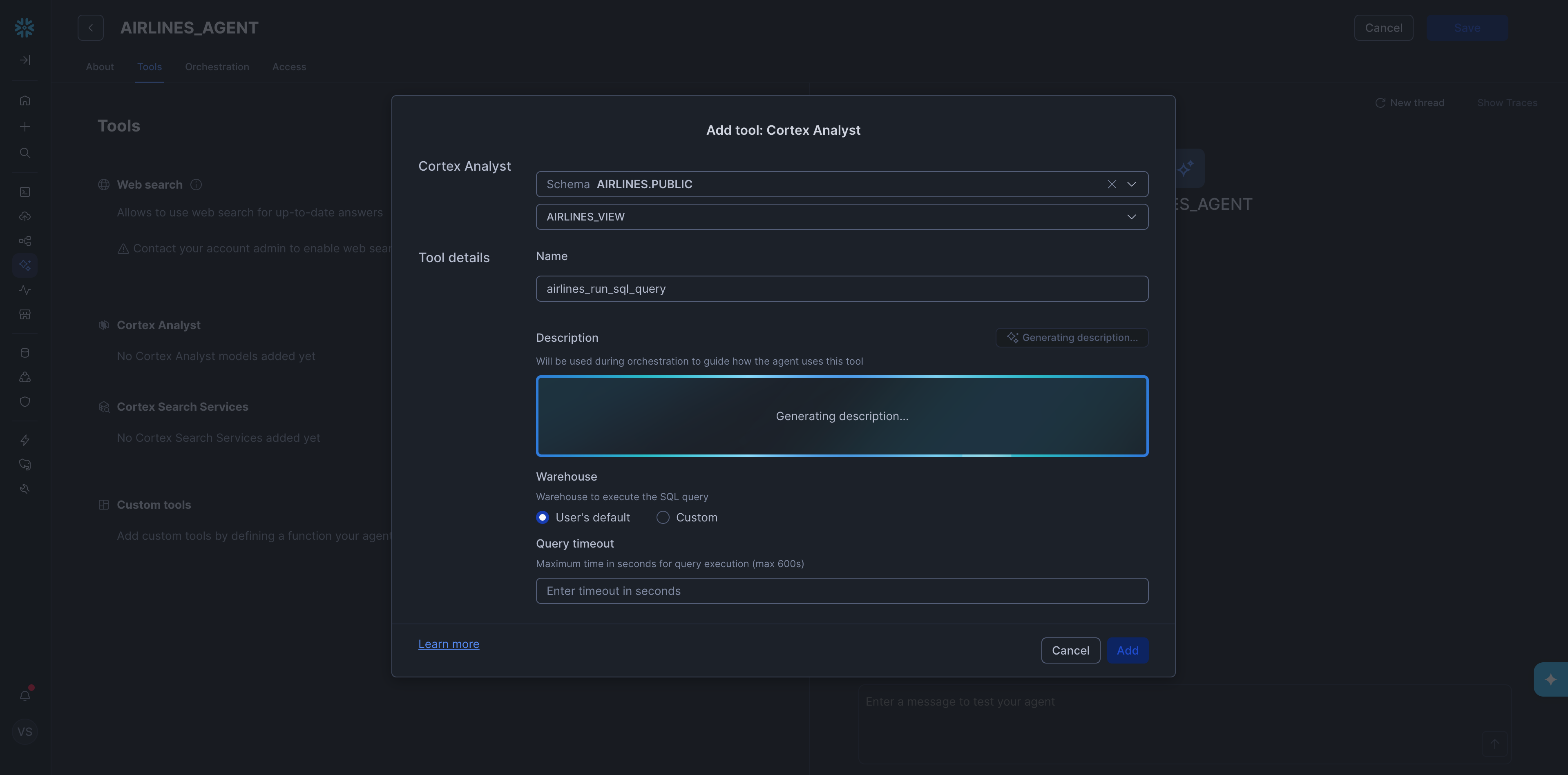Select Custom warehouse radio button
Screen dimensions: 1568x775
[x=663, y=518]
